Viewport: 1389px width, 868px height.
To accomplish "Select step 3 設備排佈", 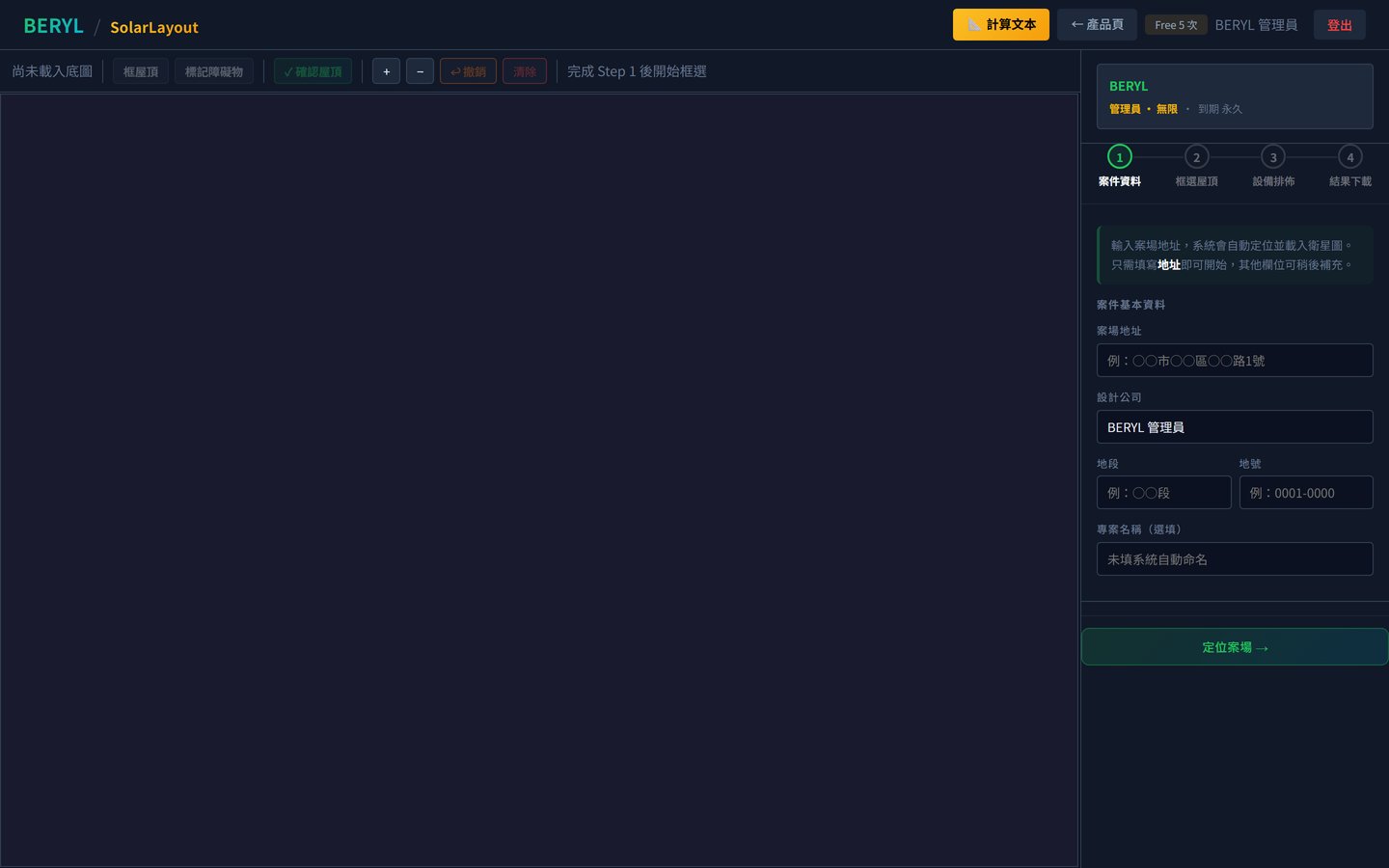I will point(1273,167).
